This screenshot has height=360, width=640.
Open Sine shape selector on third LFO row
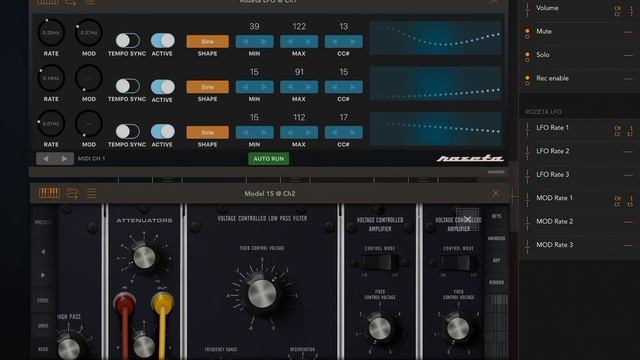207,132
